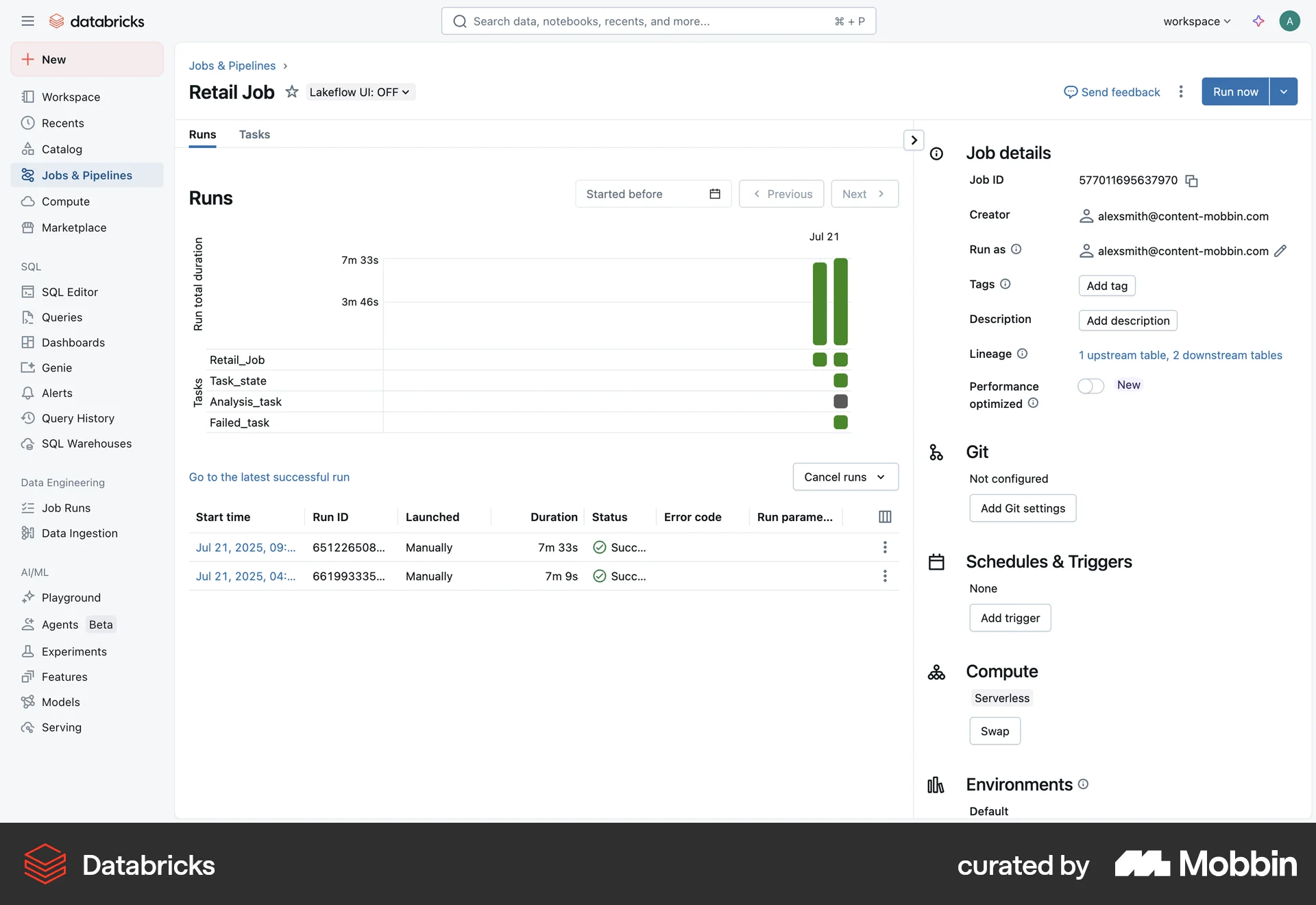
Task: Edit the Run as user via the pencil icon
Action: pos(1281,251)
